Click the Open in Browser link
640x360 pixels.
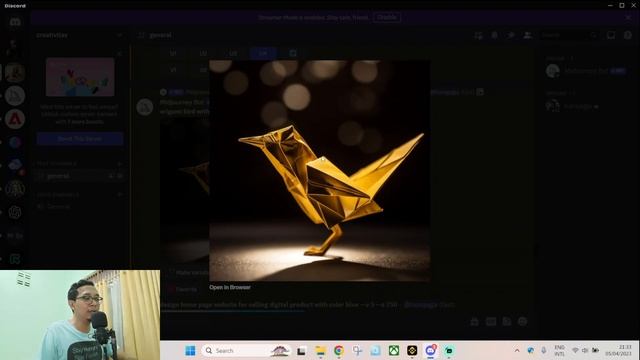[230, 287]
